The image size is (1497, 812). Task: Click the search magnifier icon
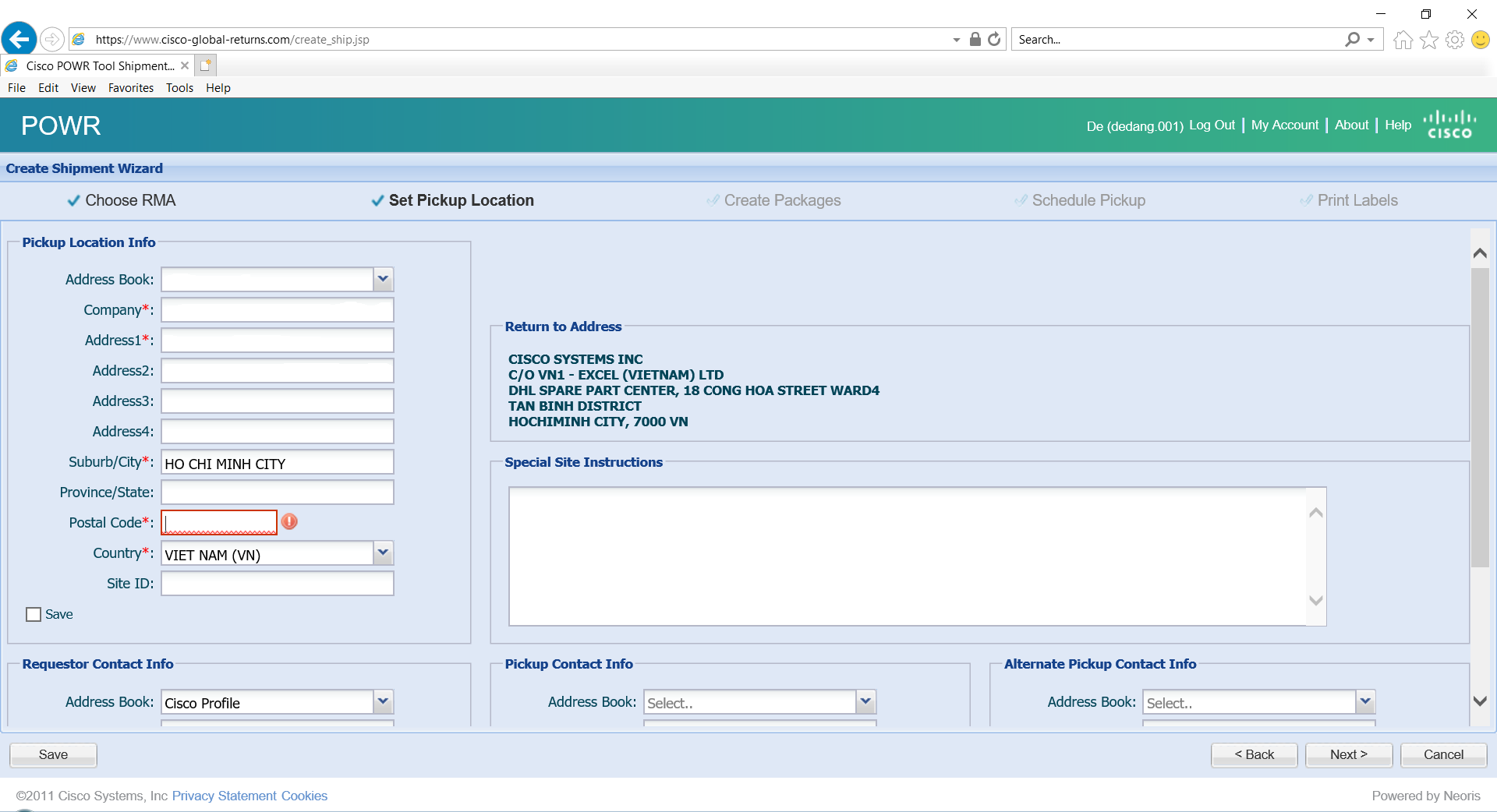[1353, 39]
